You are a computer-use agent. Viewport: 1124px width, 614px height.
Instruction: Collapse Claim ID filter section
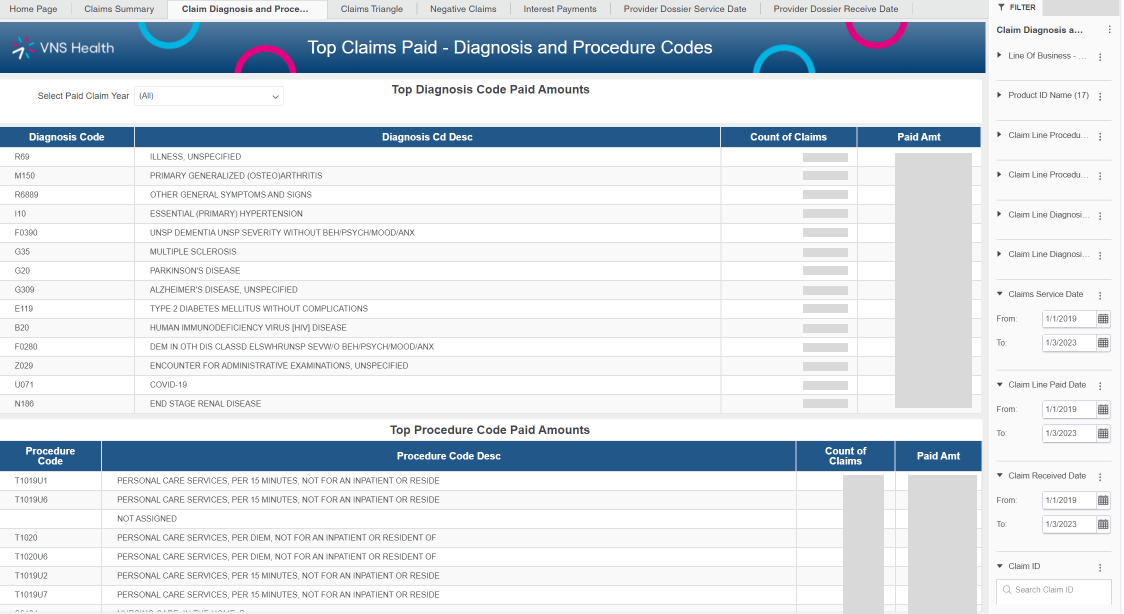click(999, 566)
